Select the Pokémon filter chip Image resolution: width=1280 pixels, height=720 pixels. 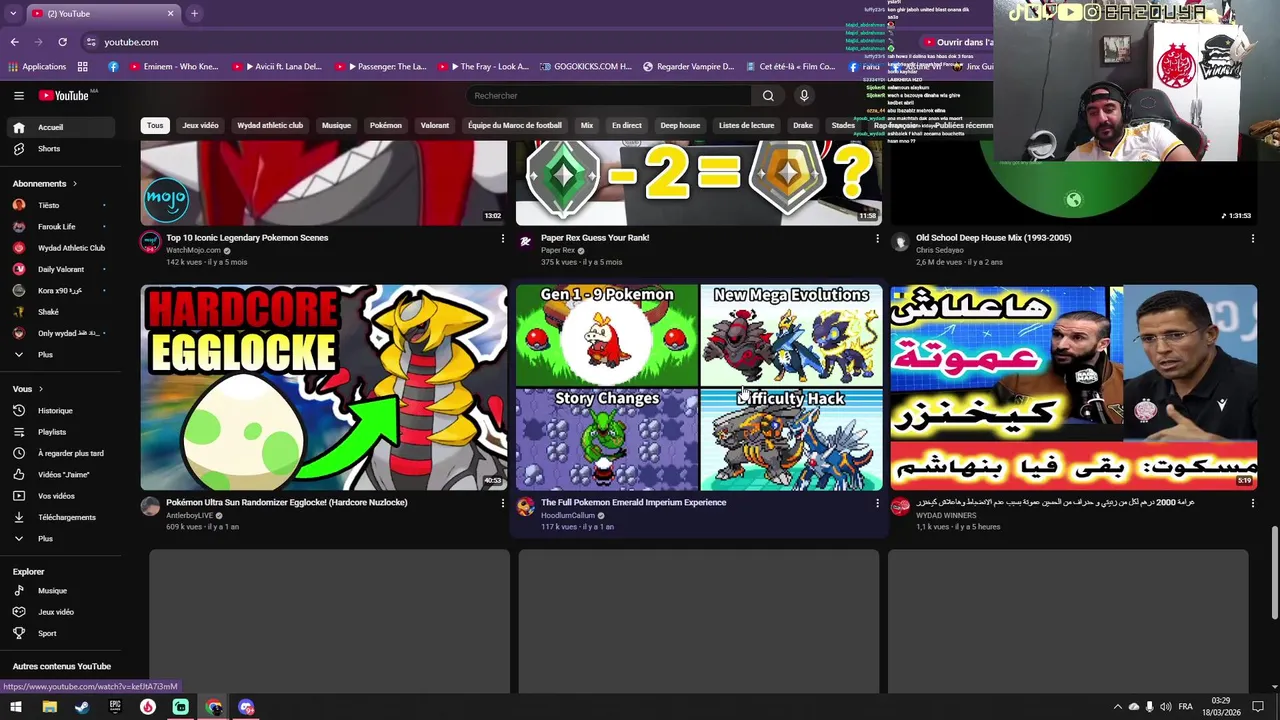[x=386, y=126]
